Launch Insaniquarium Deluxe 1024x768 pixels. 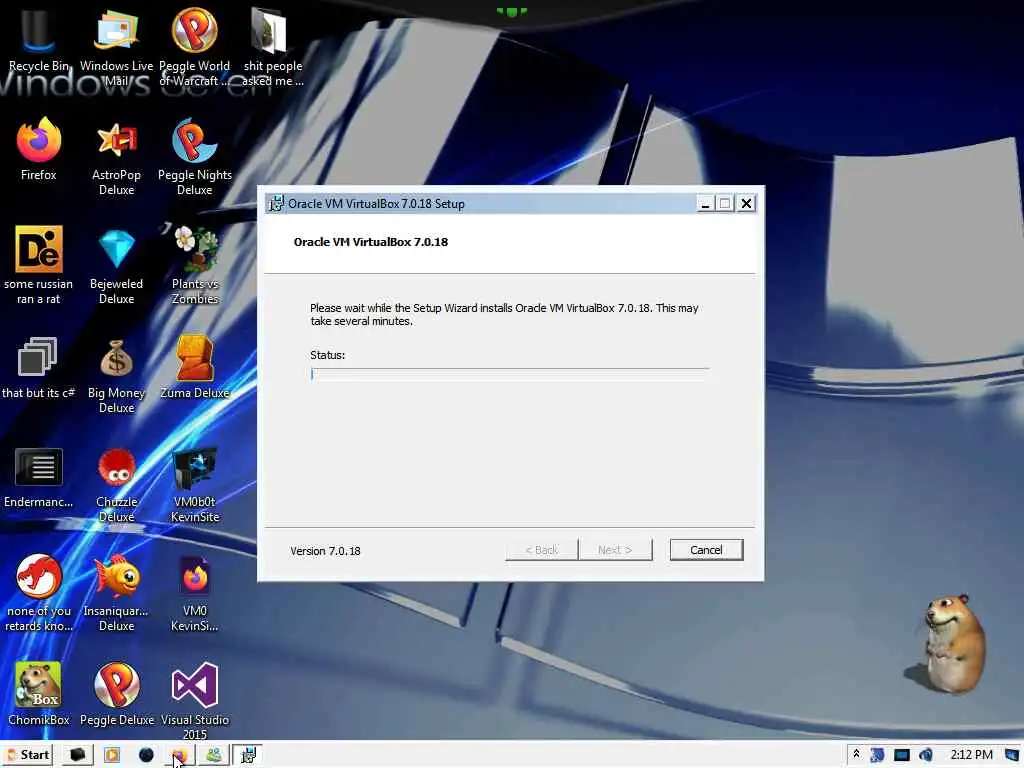coord(116,593)
